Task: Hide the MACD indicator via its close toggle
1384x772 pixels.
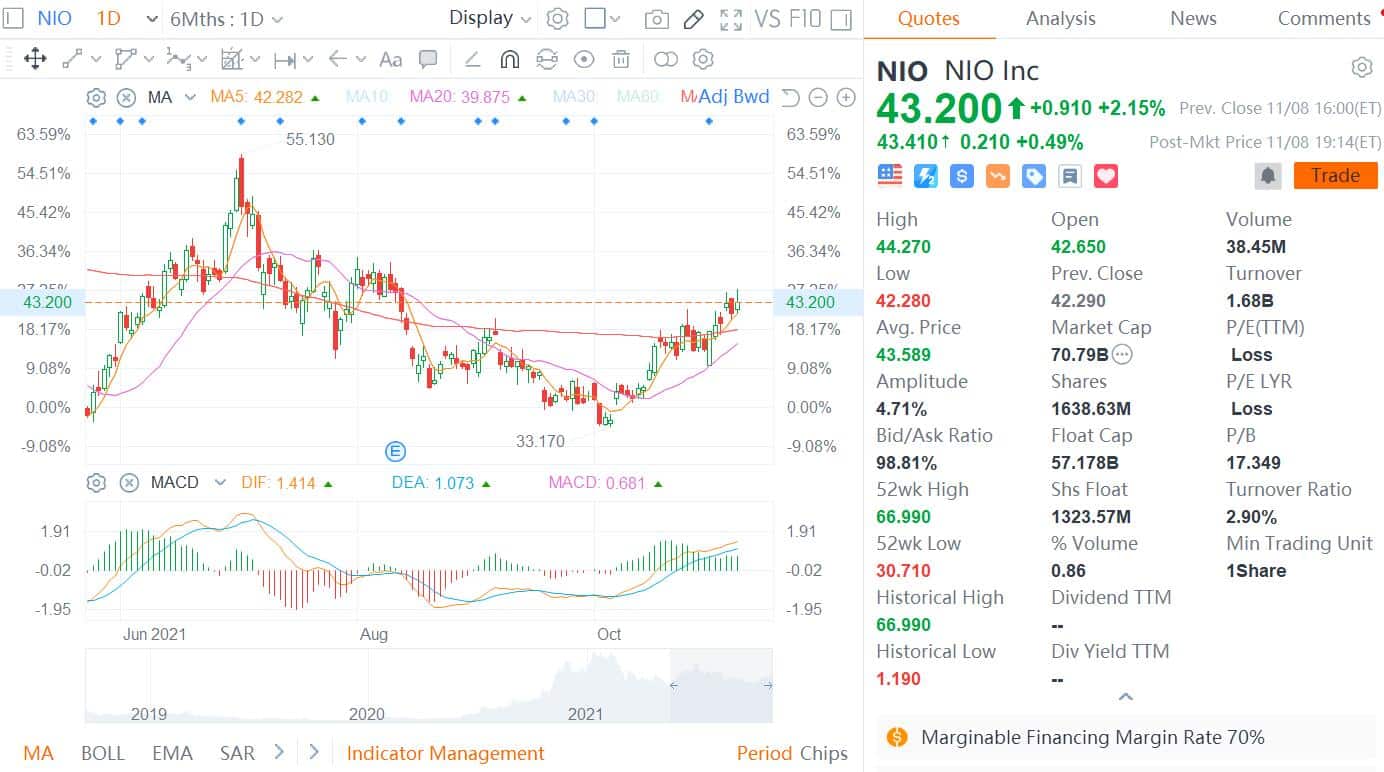Action: click(128, 483)
